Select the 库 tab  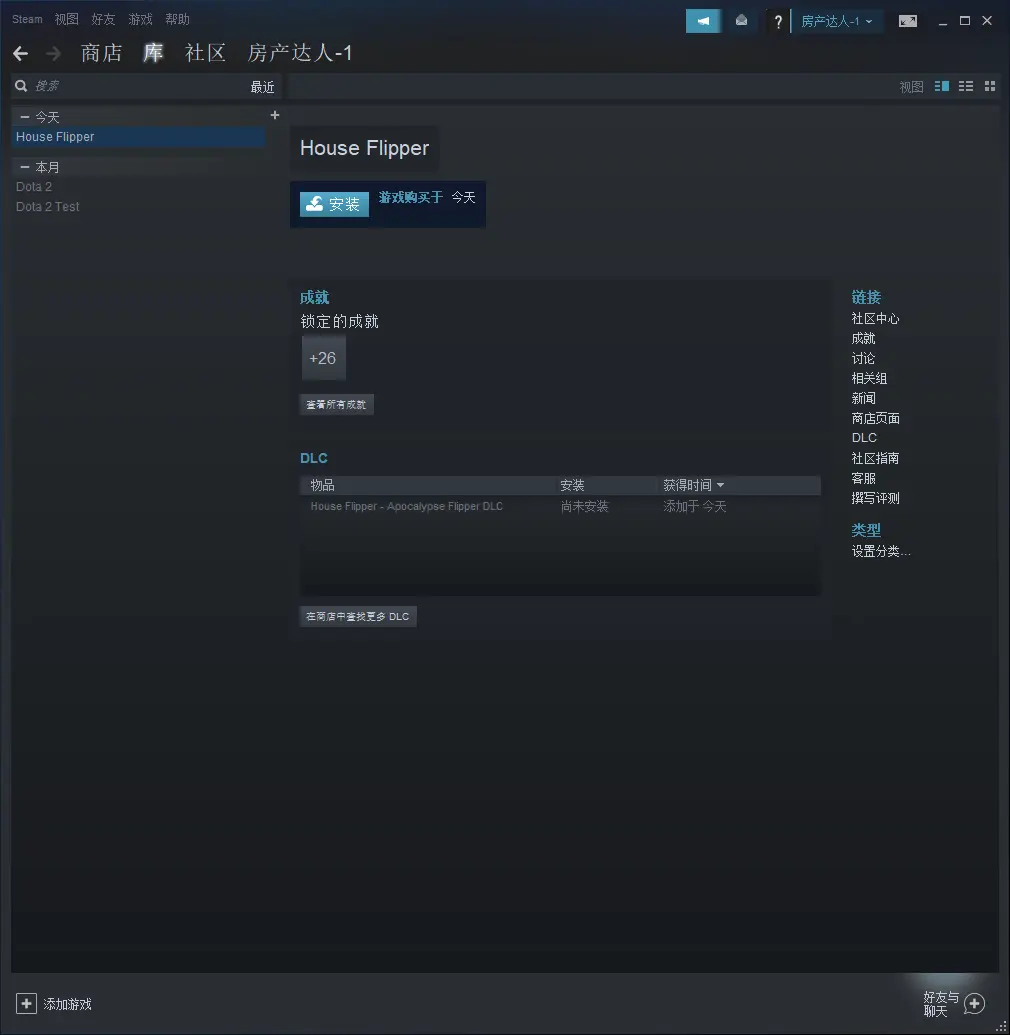pos(153,53)
